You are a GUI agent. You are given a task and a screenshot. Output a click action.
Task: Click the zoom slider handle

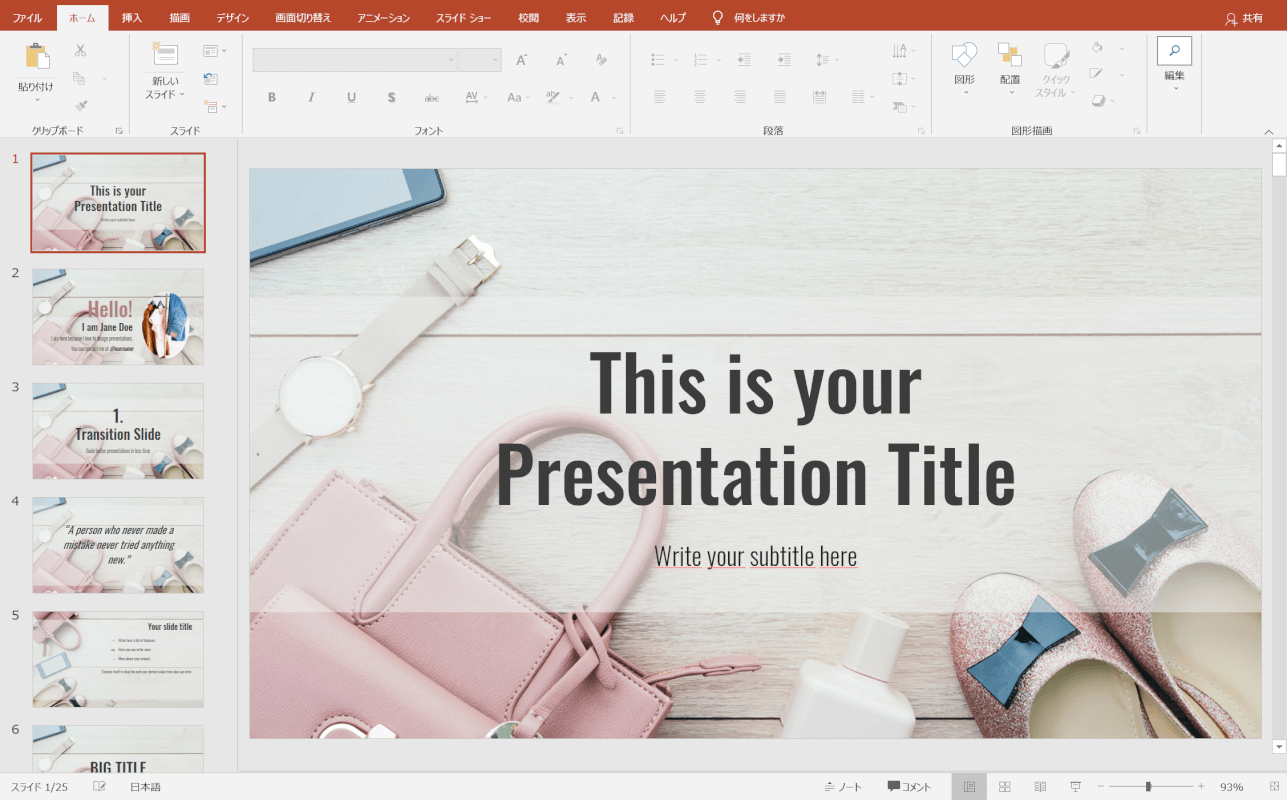point(1148,787)
